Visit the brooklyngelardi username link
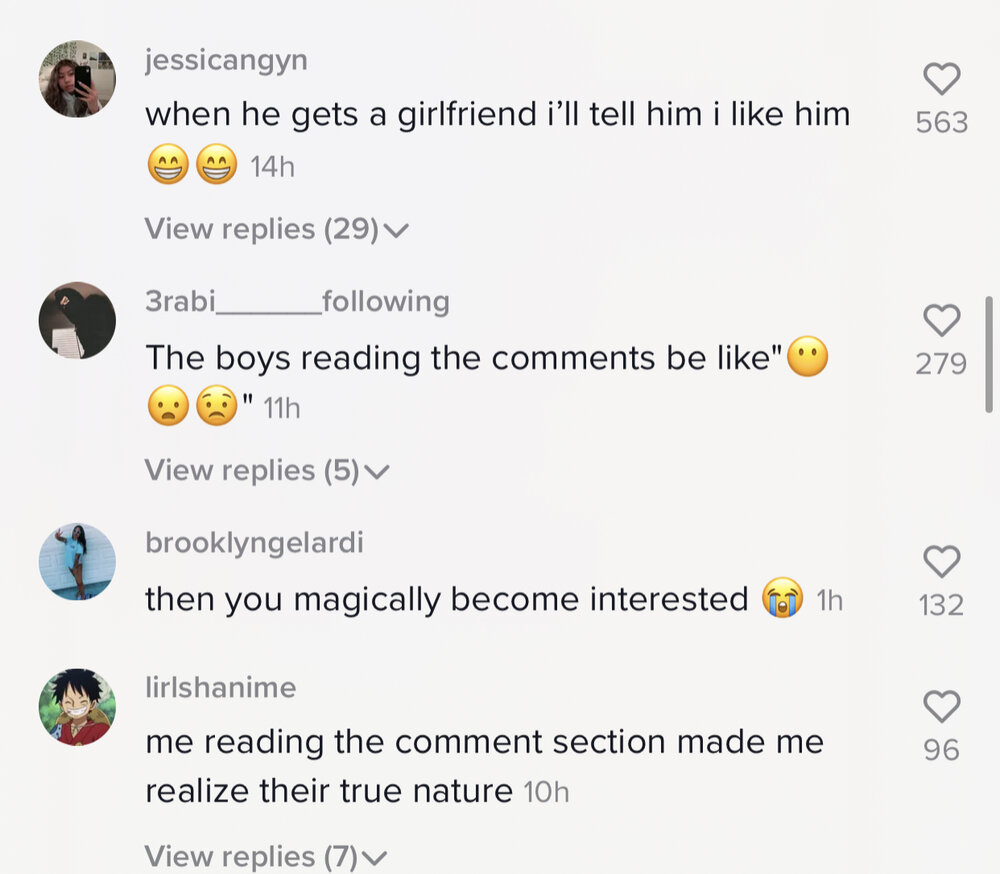The width and height of the screenshot is (1000, 874). (254, 543)
